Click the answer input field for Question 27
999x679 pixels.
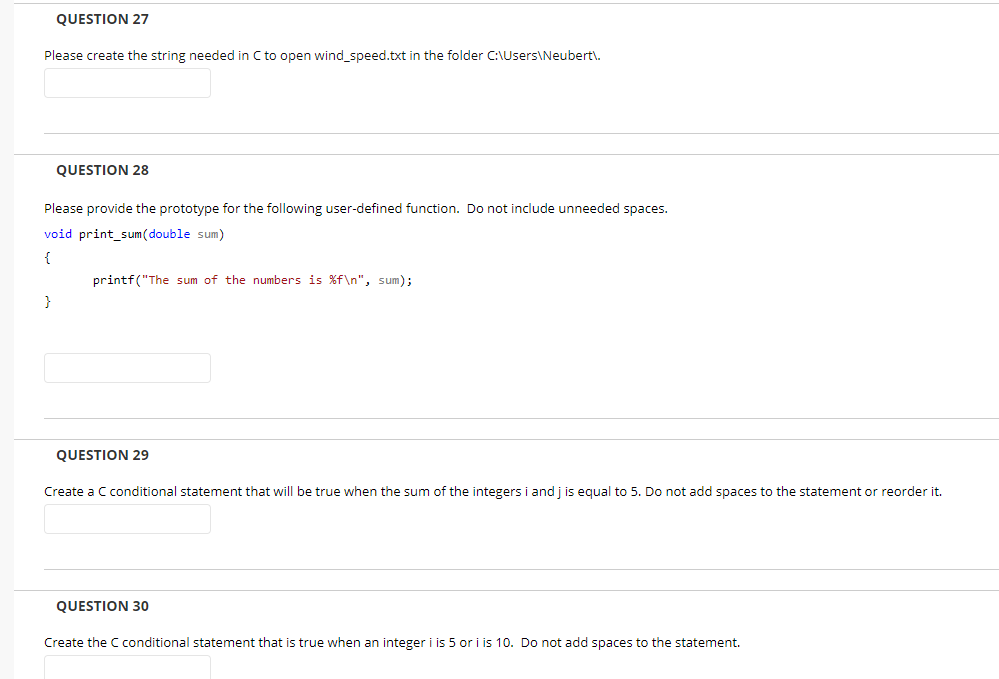click(127, 83)
